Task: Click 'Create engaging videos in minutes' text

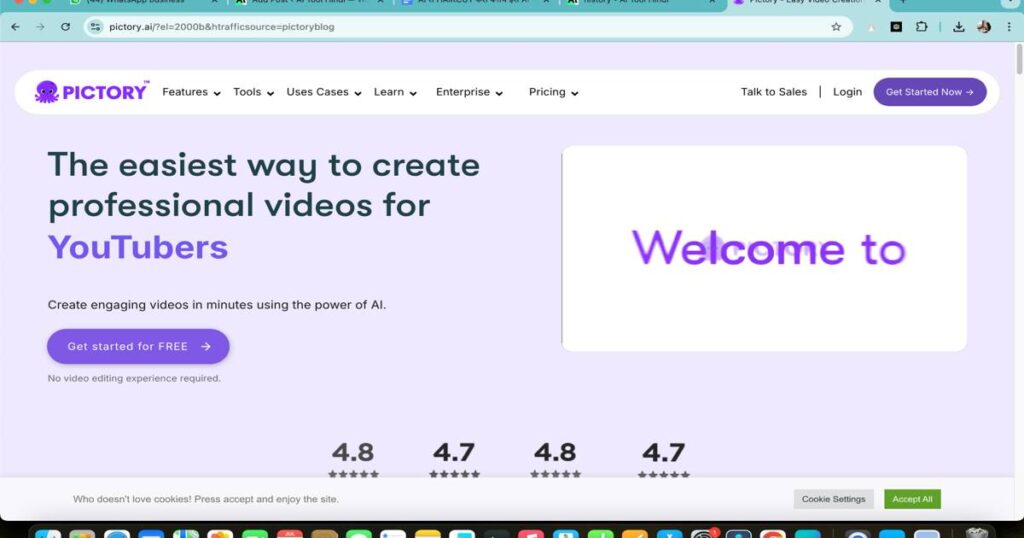Action: point(217,305)
